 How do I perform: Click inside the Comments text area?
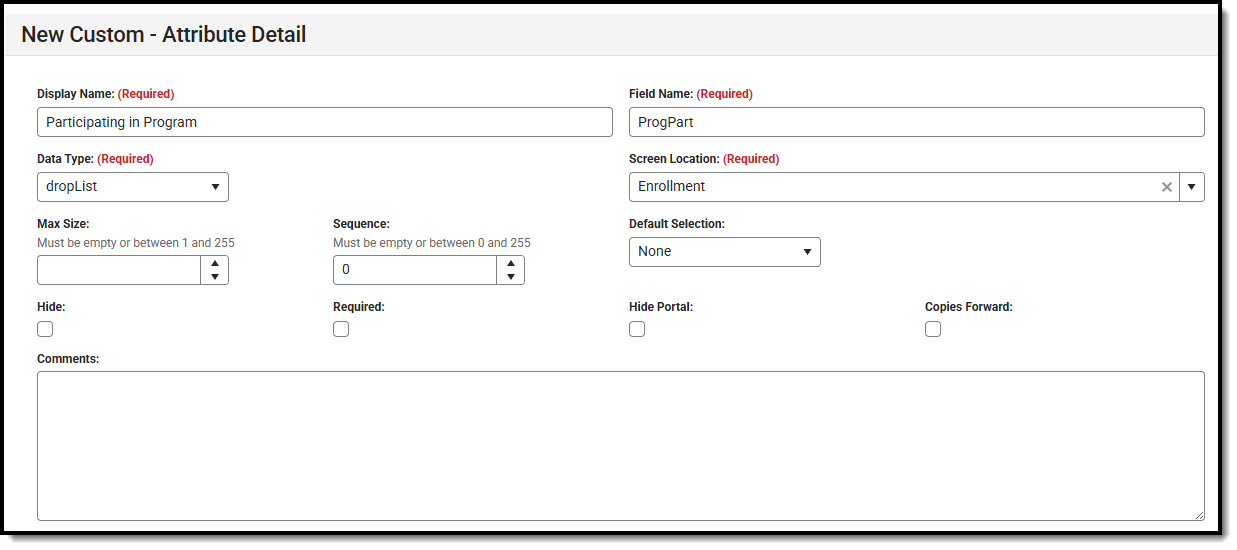click(620, 445)
